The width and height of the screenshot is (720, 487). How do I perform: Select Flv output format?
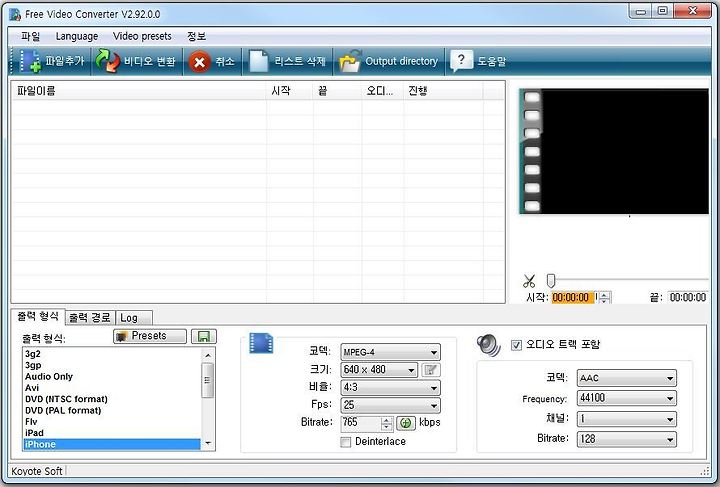[112, 421]
